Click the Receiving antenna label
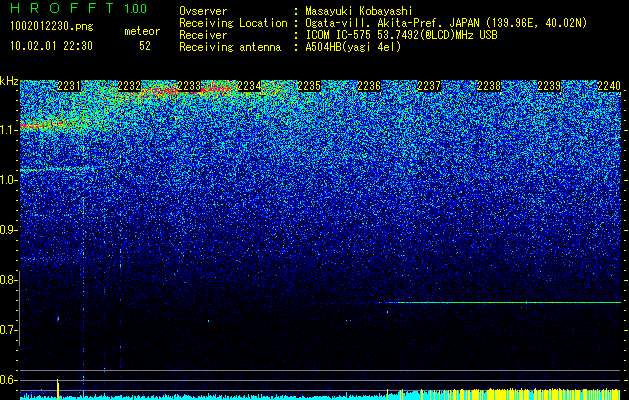629x400 pixels. [230, 47]
